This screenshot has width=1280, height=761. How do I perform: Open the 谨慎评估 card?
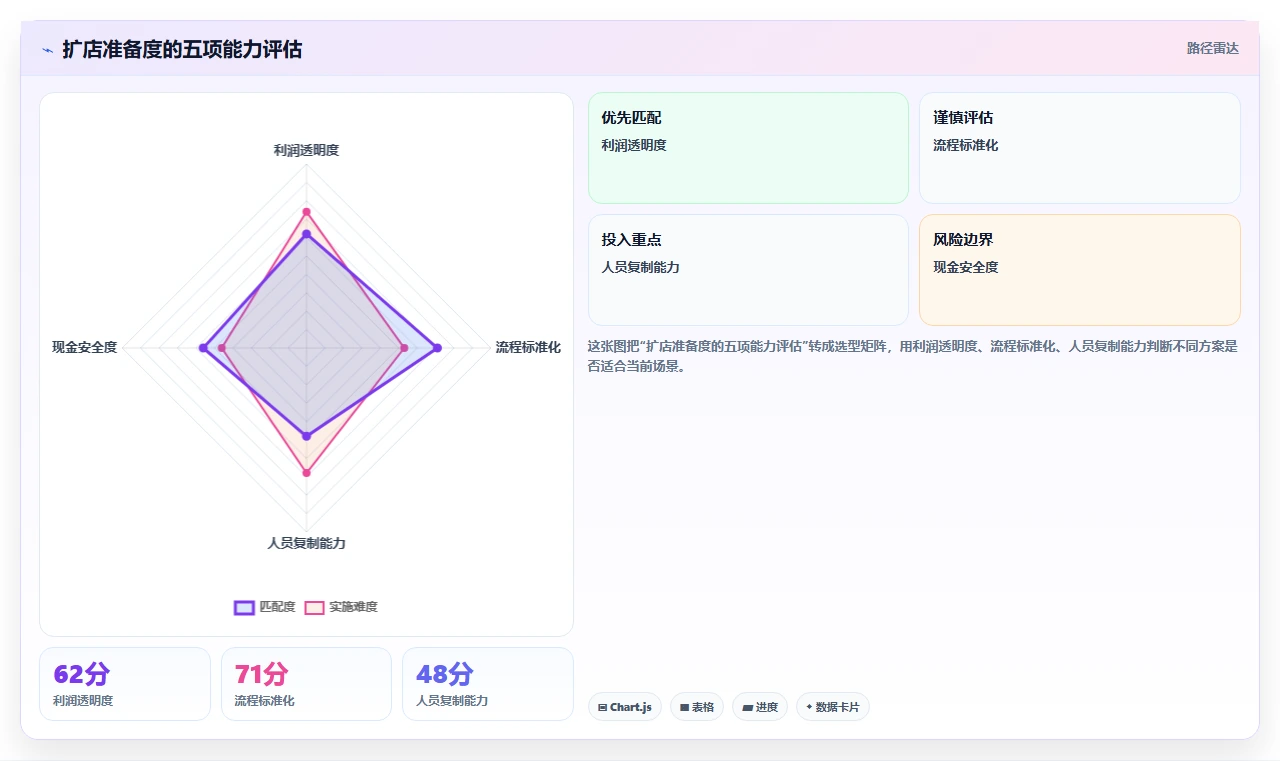tap(1080, 148)
